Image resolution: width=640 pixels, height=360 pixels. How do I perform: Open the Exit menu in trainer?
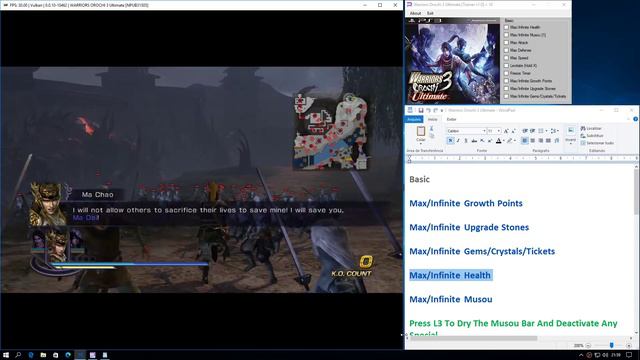pos(430,13)
